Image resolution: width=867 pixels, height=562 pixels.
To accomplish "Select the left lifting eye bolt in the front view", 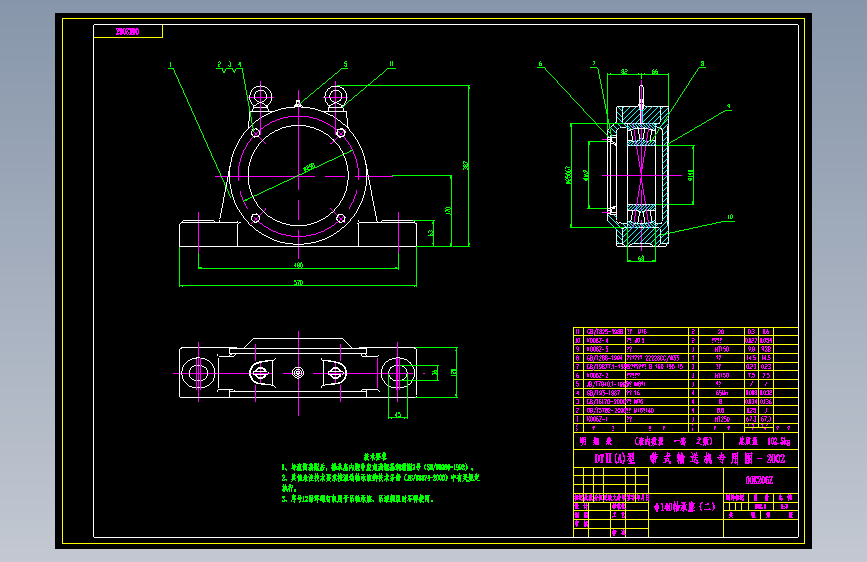I will [x=260, y=96].
